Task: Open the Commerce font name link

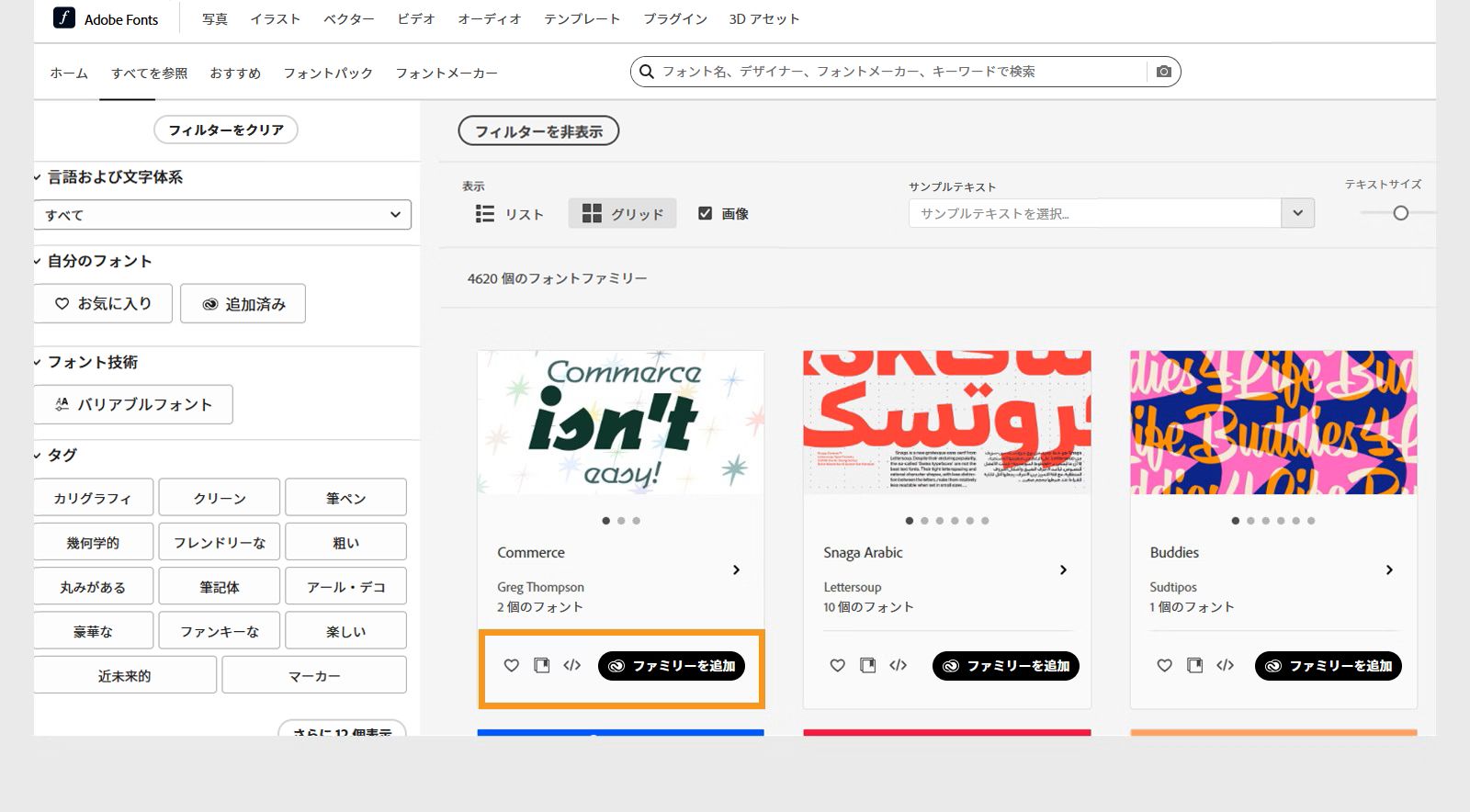Action: 531,552
